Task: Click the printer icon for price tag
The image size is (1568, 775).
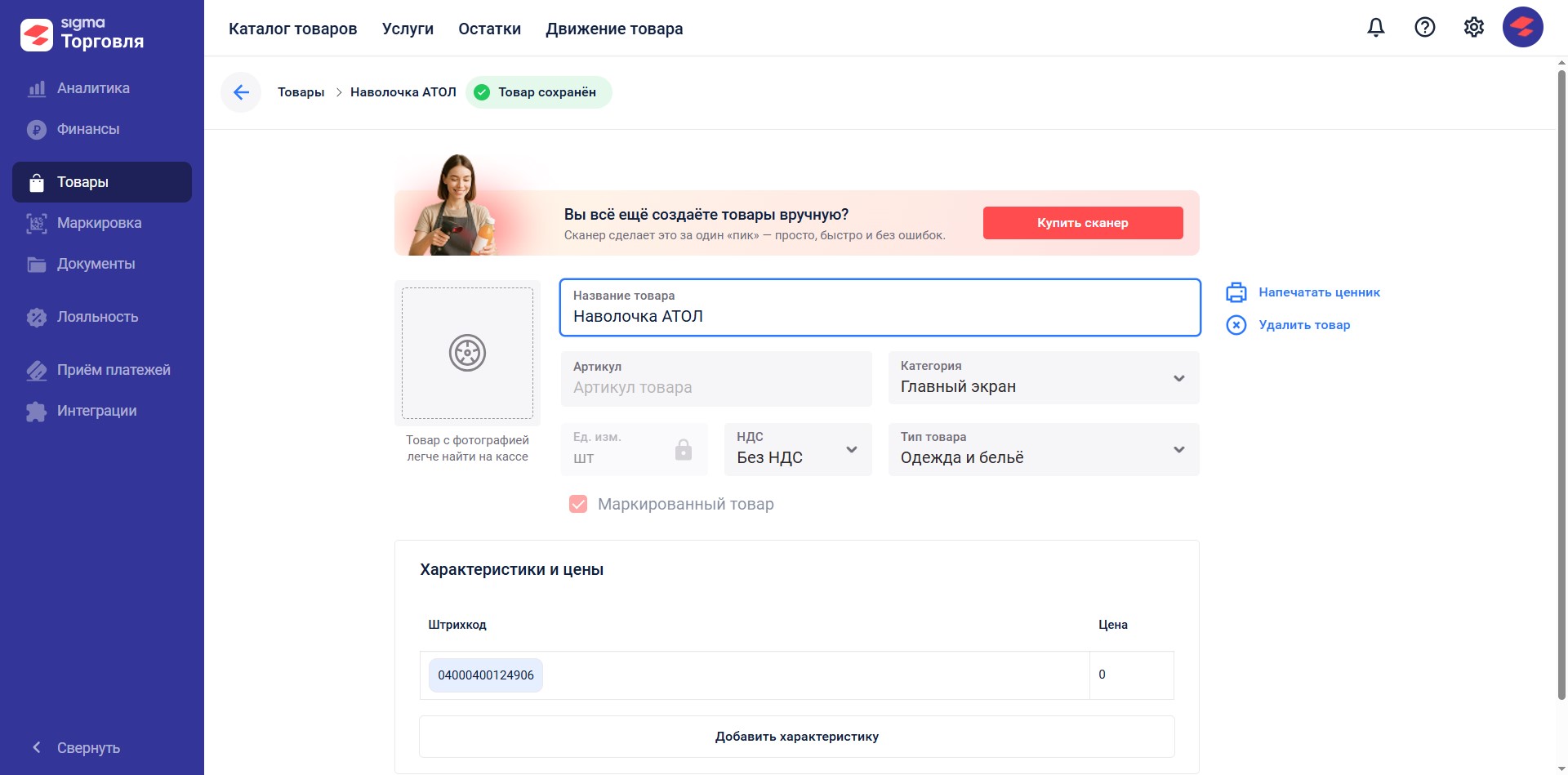Action: click(x=1236, y=292)
